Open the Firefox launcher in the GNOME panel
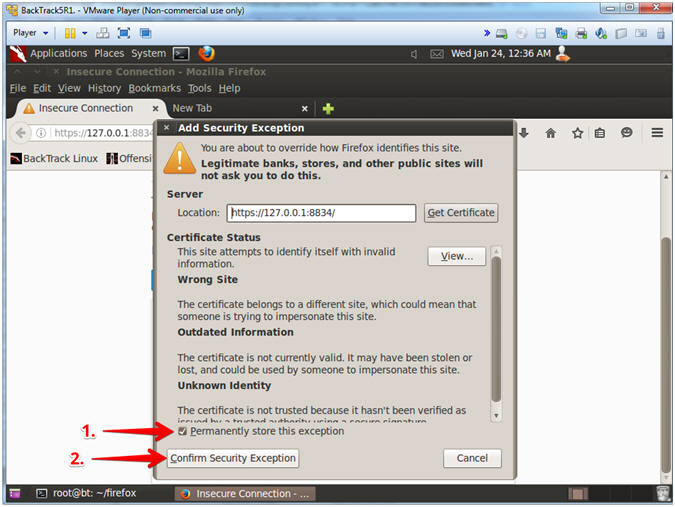Viewport: 675px width, 507px height. coord(207,54)
